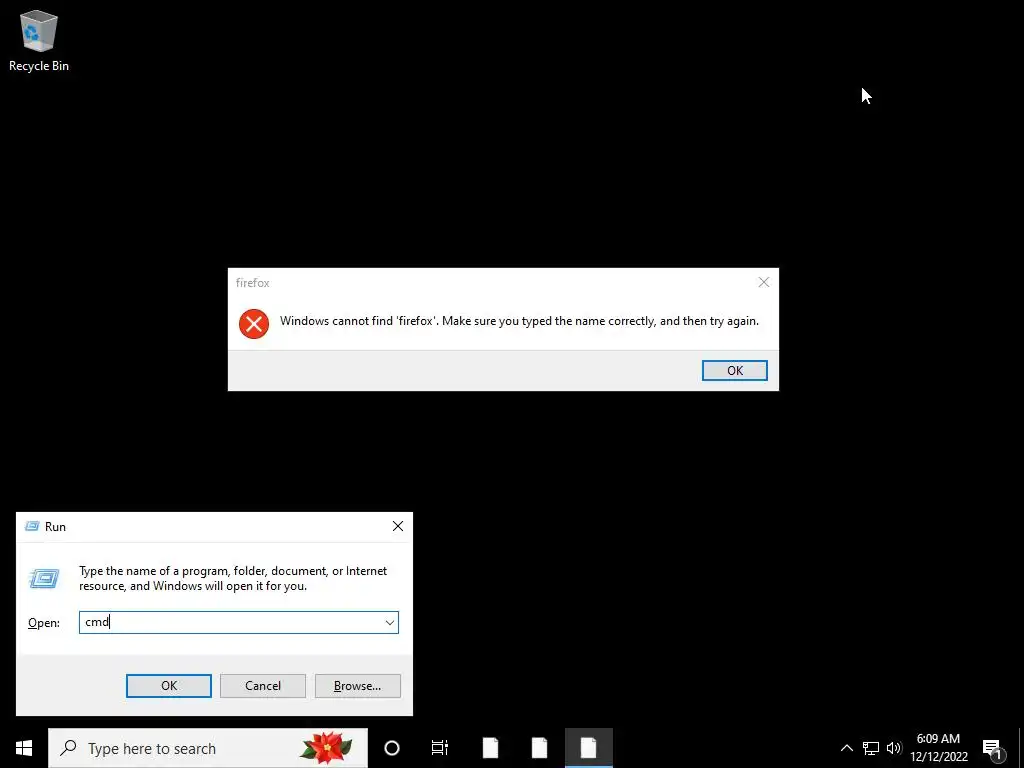Close the firefox error dialog

763,282
